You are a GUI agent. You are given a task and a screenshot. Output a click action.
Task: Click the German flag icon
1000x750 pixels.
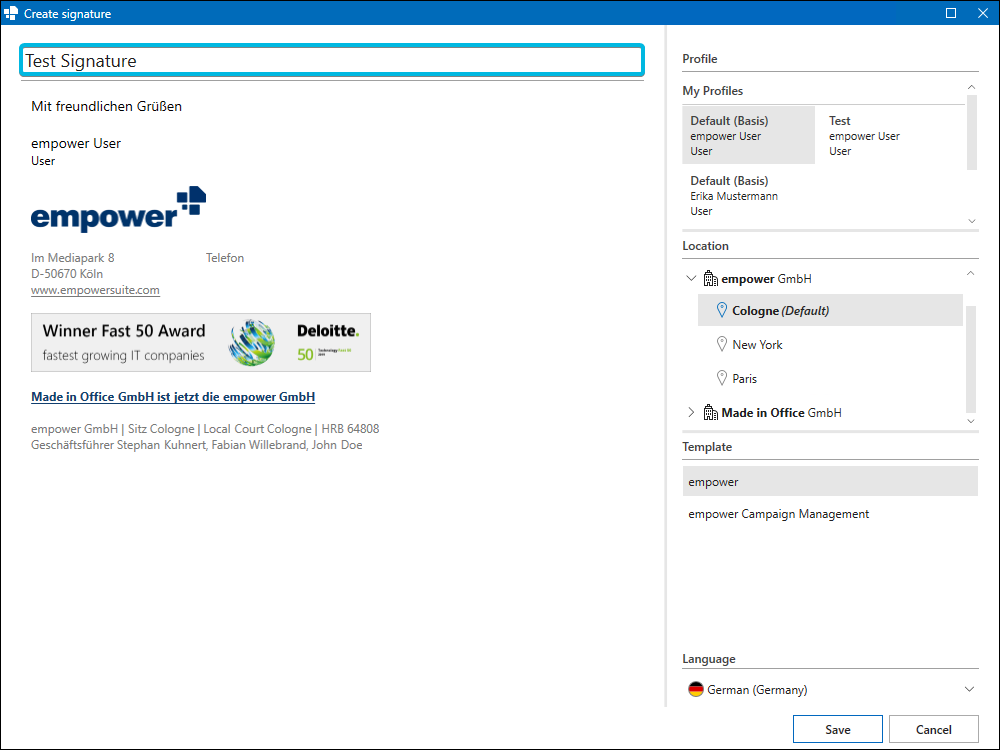coord(696,689)
